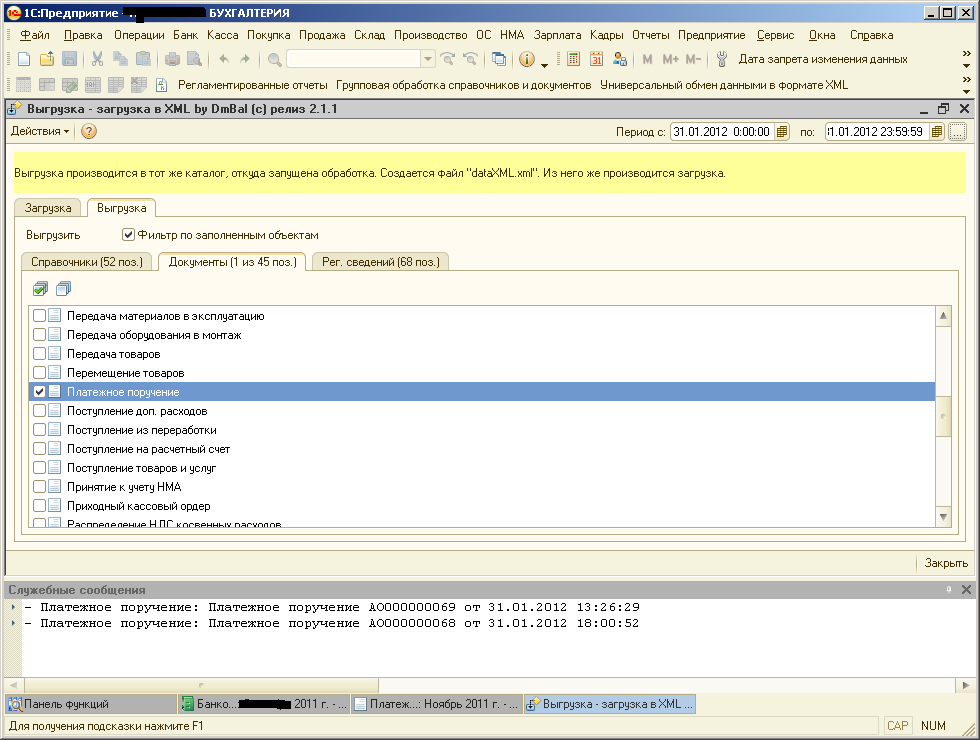The image size is (980, 740).
Task: Click the yellow info help icon in the toolbar
Action: click(527, 59)
